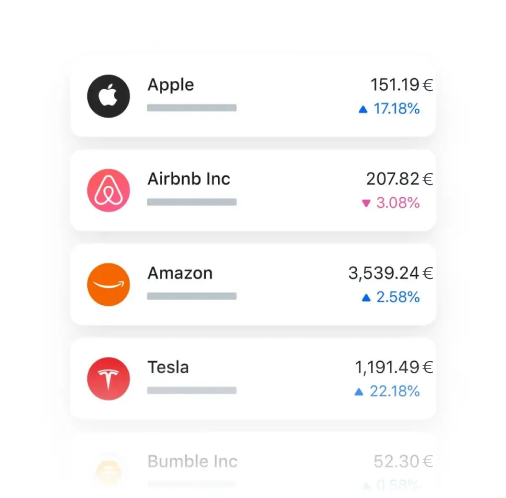Select Airbnb's 3.08% change value
Screen dimensions: 506x498
point(398,203)
